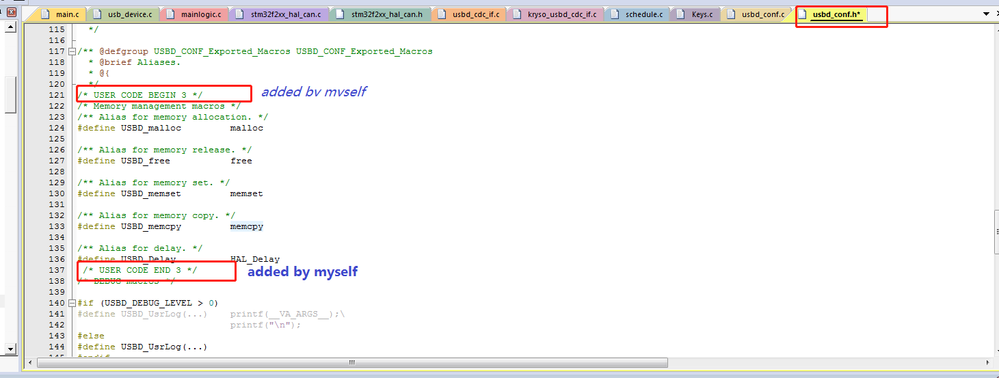Image resolution: width=999 pixels, height=378 pixels.
Task: Click 'Alias for memory set.' comment
Action: click(154, 182)
